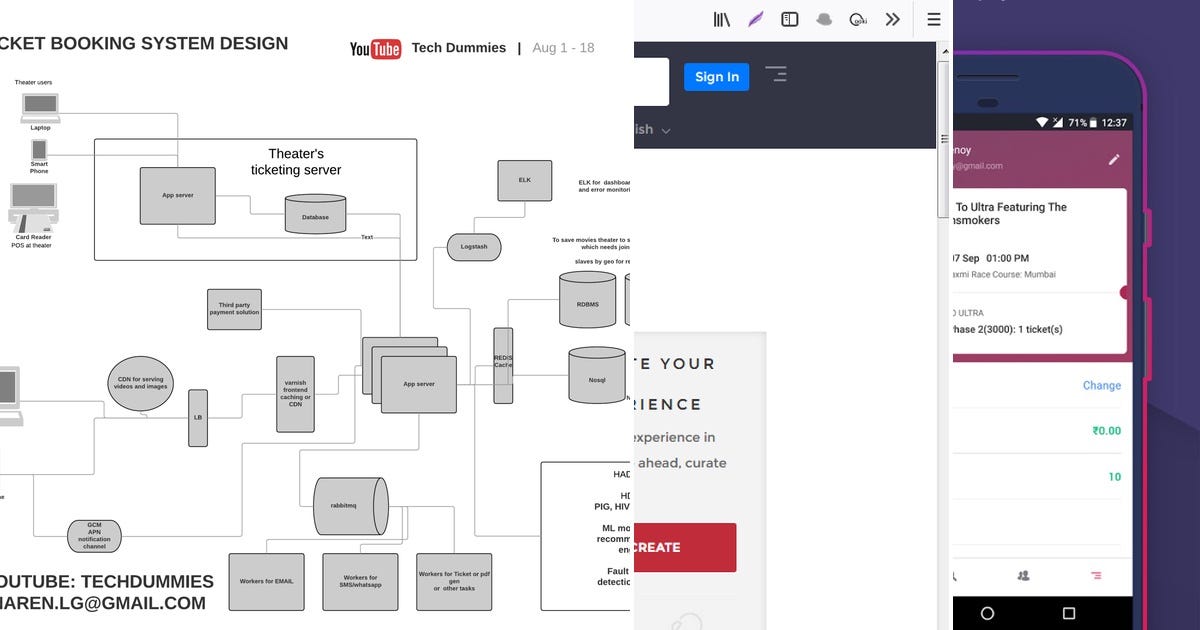
Task: Click the YouTube logo
Action: (374, 47)
